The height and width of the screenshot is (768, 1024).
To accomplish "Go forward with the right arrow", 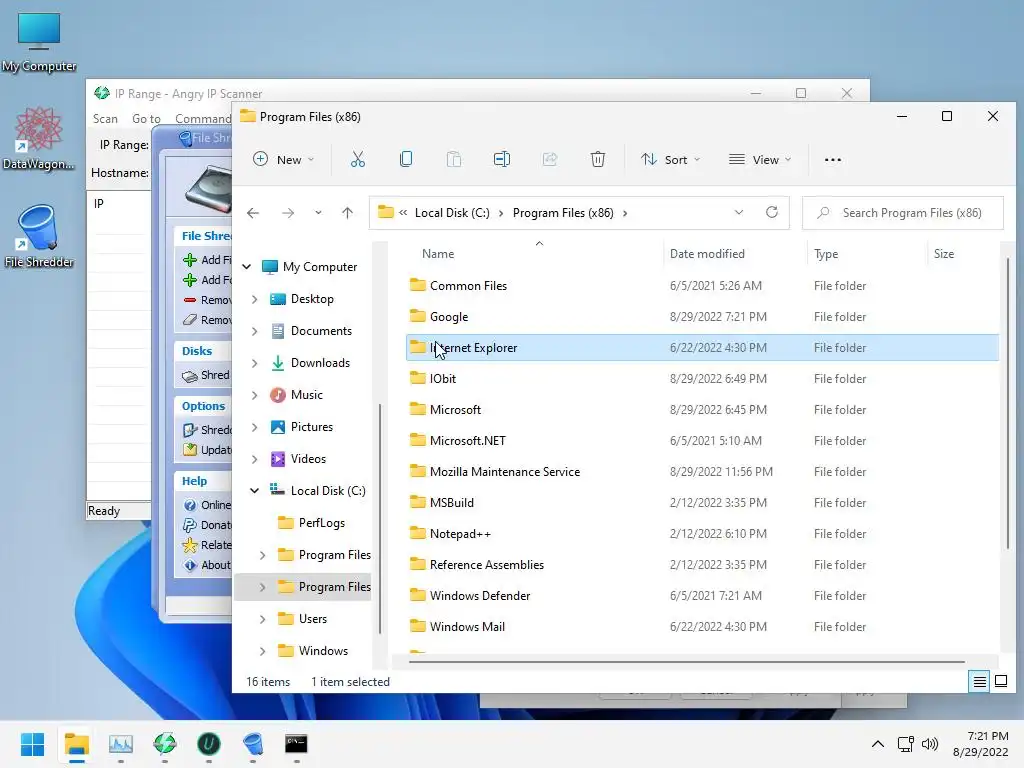I will 287,213.
